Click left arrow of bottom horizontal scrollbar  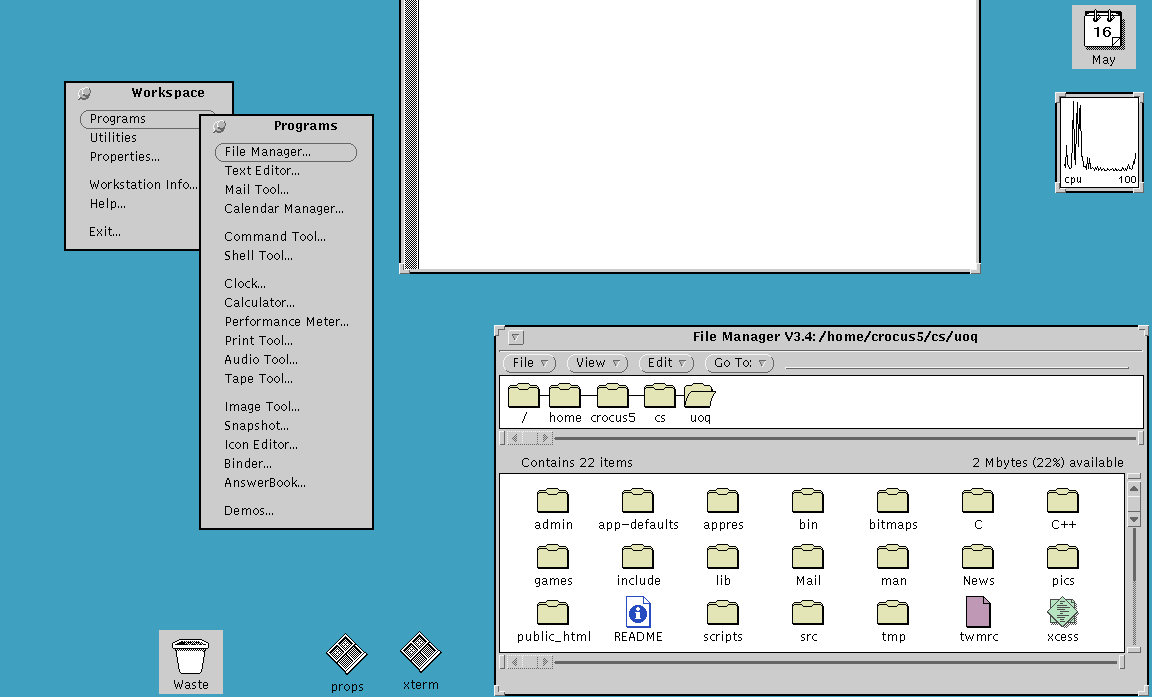514,662
